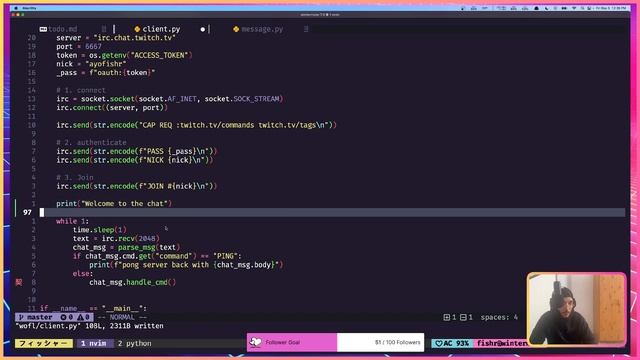
Task: Click the 51 / 100 Followers text
Action: pyautogui.click(x=398, y=342)
